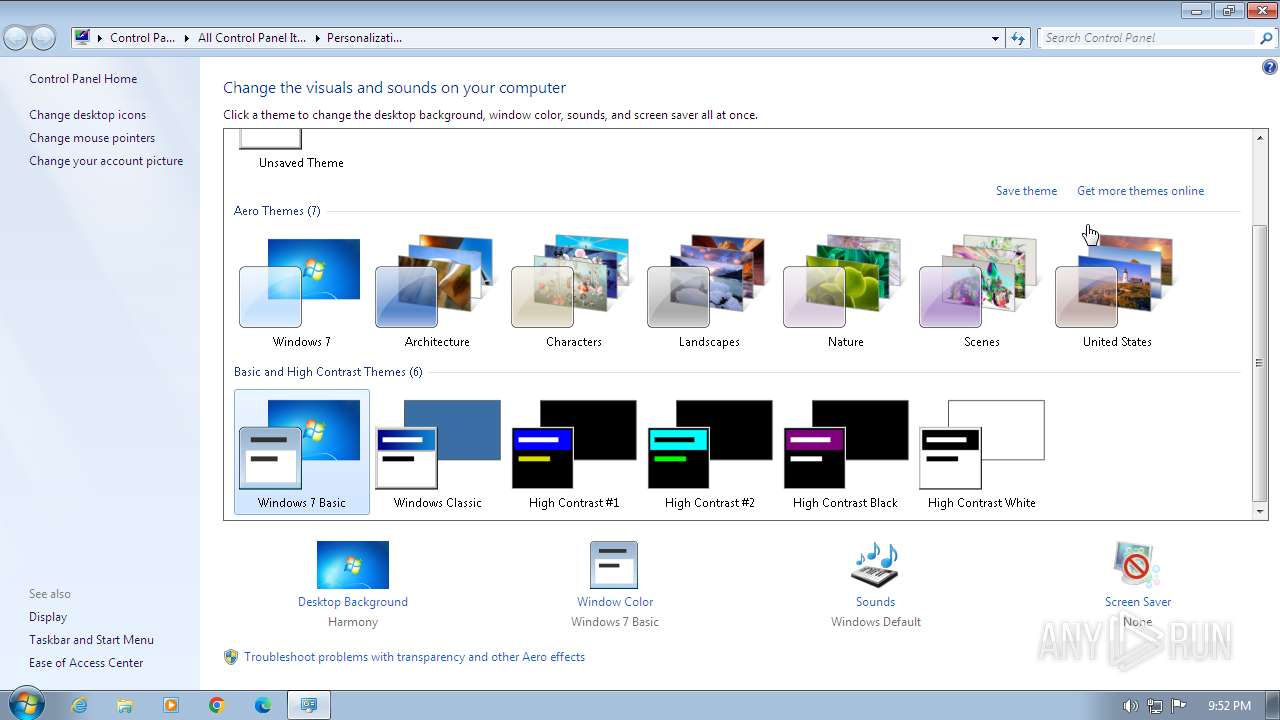The image size is (1280, 720).
Task: Click the Personalization breadcrumb segment
Action: pos(364,38)
